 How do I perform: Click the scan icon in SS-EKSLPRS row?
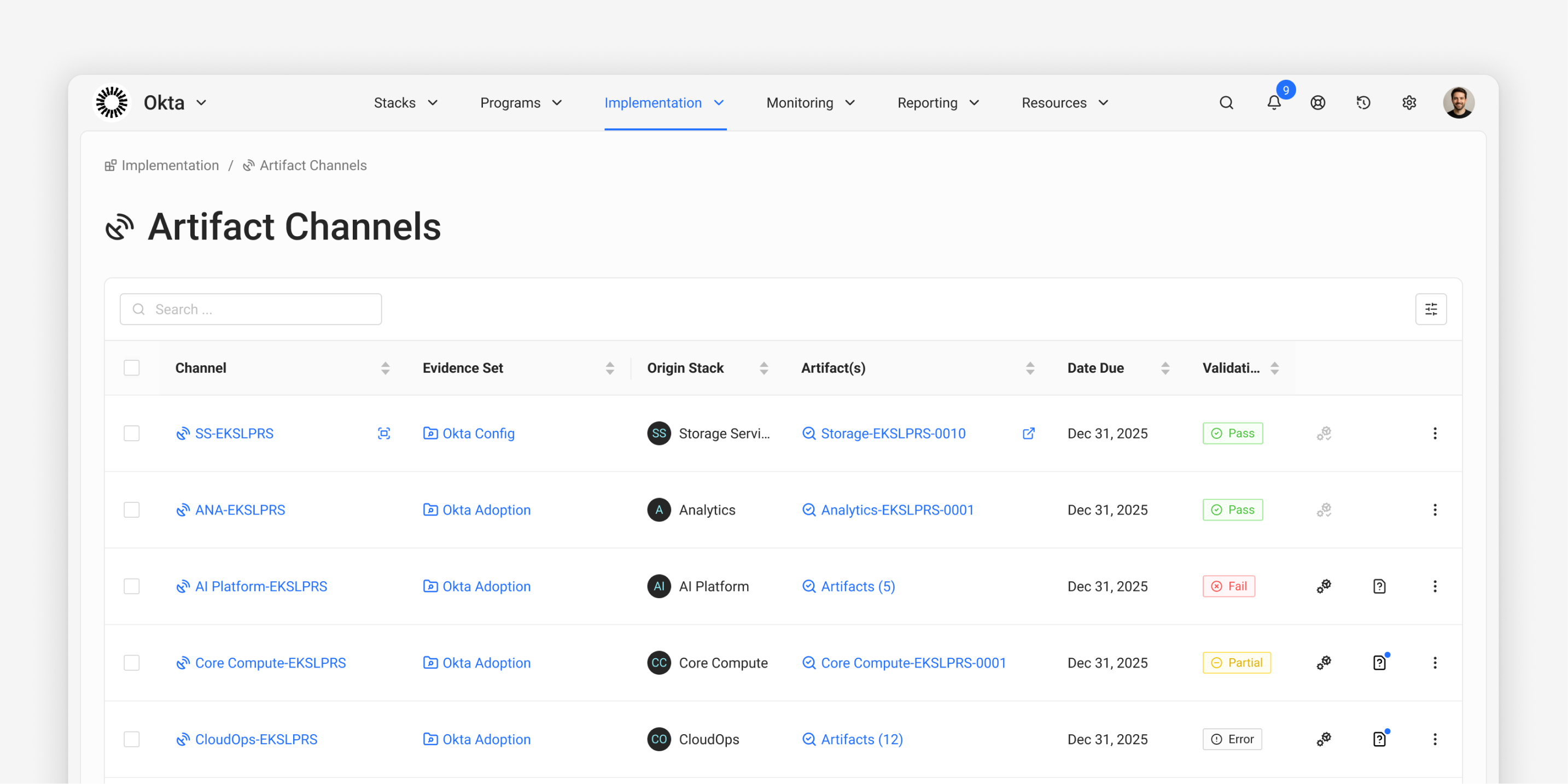pyautogui.click(x=383, y=434)
